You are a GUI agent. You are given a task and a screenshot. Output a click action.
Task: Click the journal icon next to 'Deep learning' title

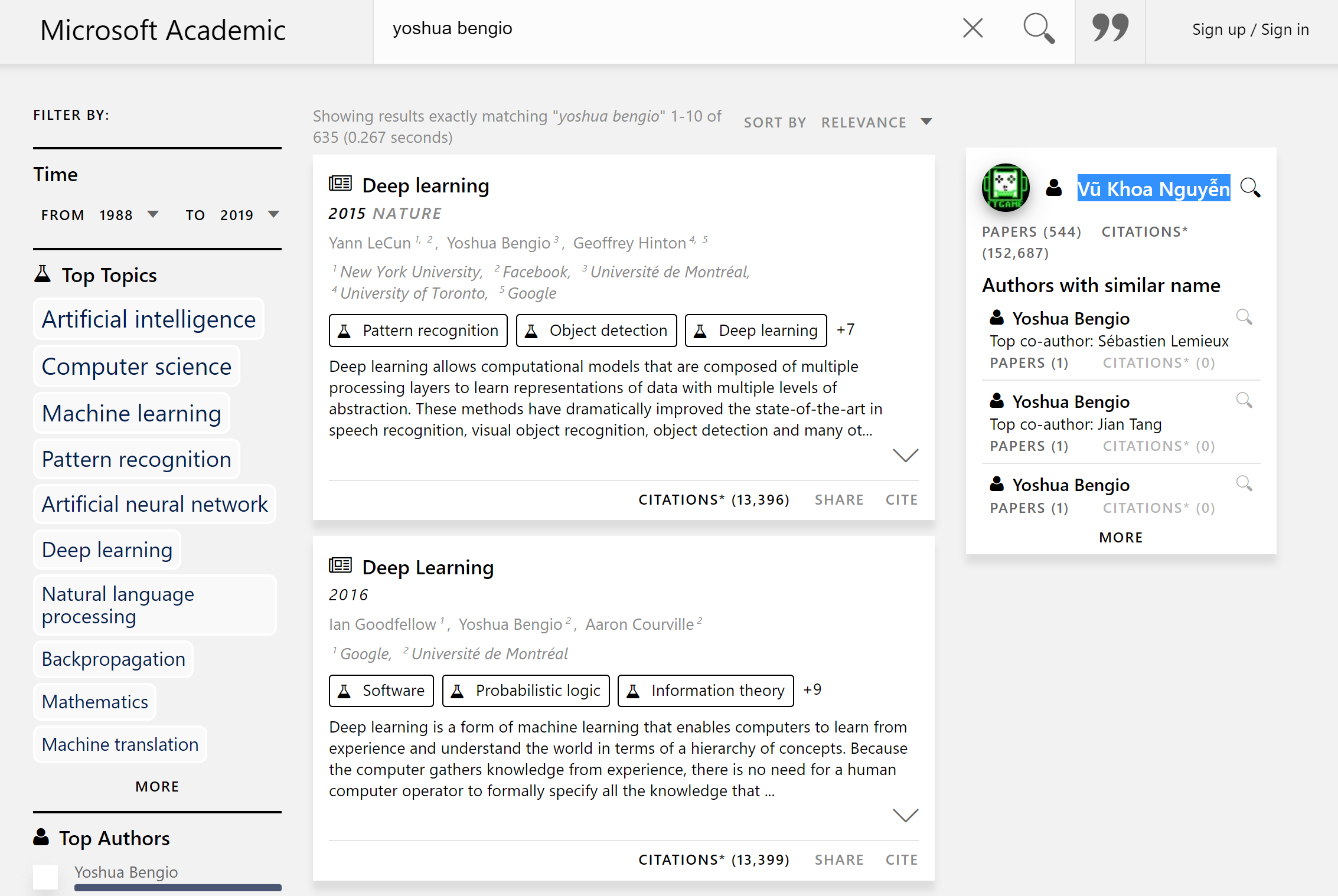340,184
